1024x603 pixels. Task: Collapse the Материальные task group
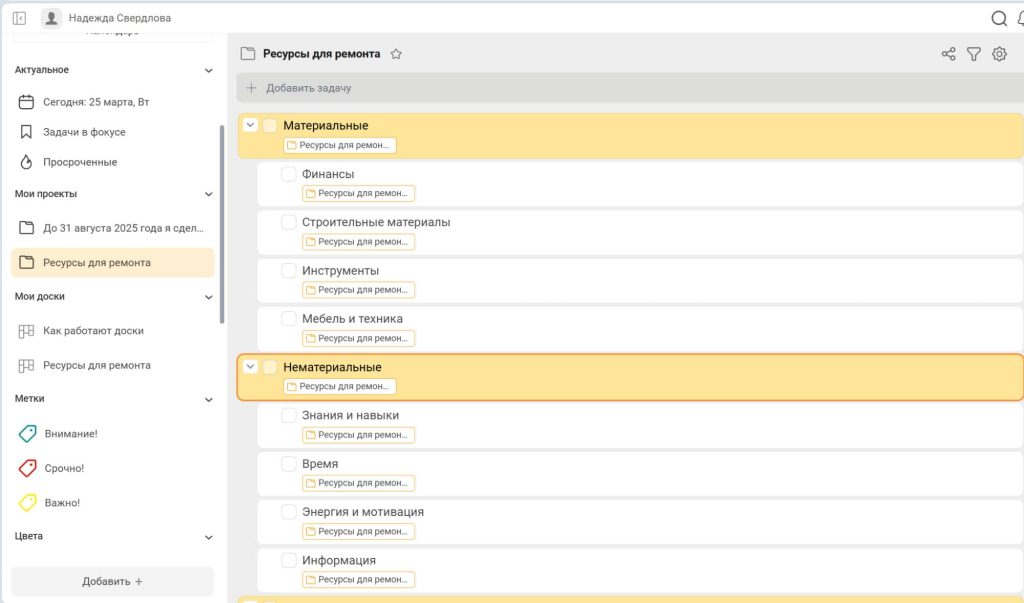click(x=251, y=125)
